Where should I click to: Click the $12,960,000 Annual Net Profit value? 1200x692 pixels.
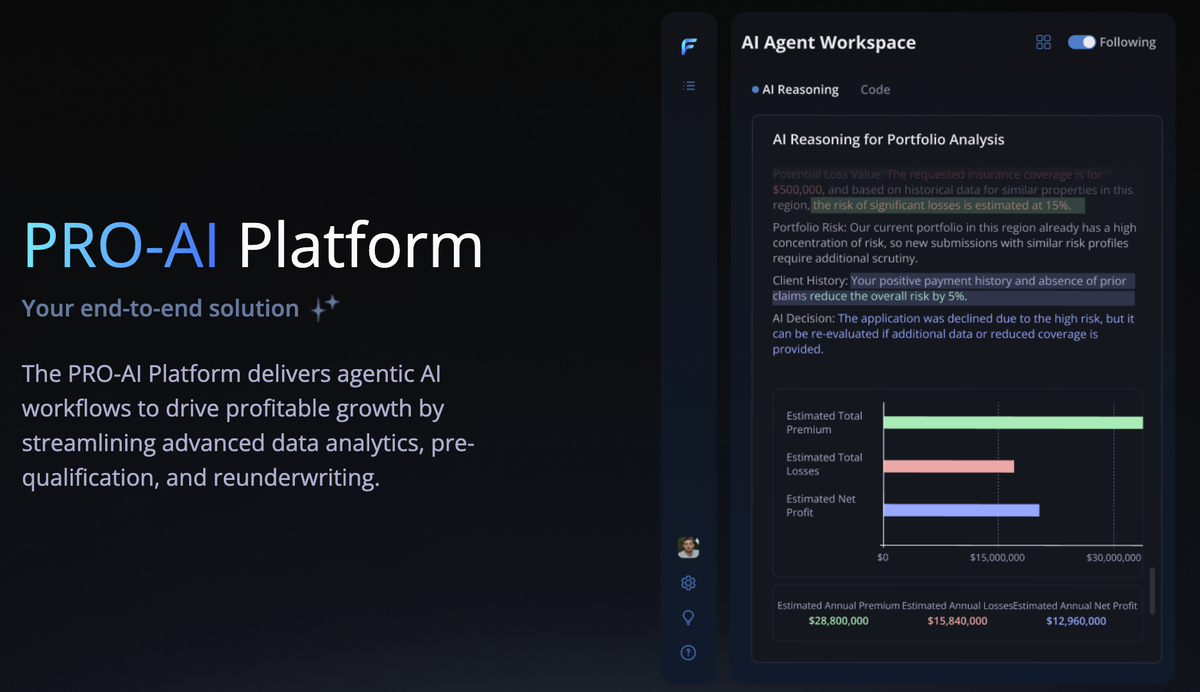pyautogui.click(x=1075, y=620)
